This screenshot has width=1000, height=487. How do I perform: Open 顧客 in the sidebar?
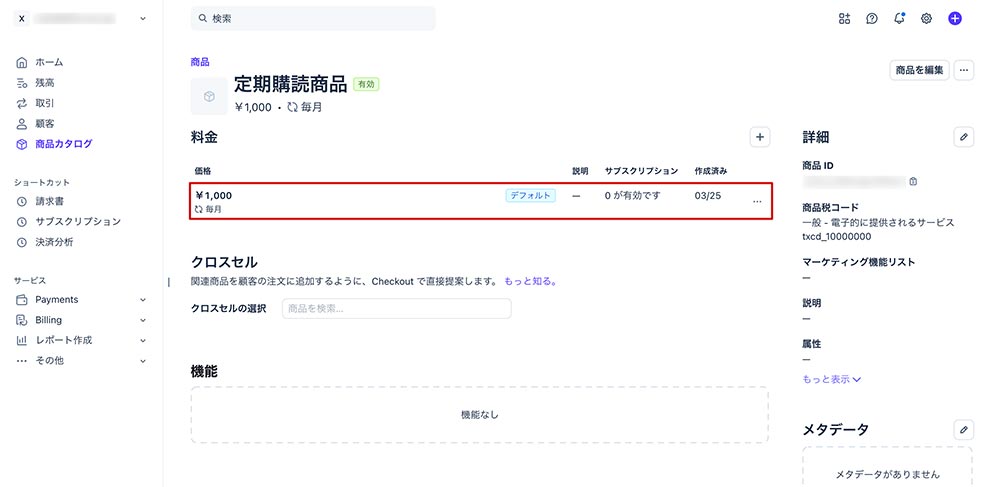coord(44,123)
